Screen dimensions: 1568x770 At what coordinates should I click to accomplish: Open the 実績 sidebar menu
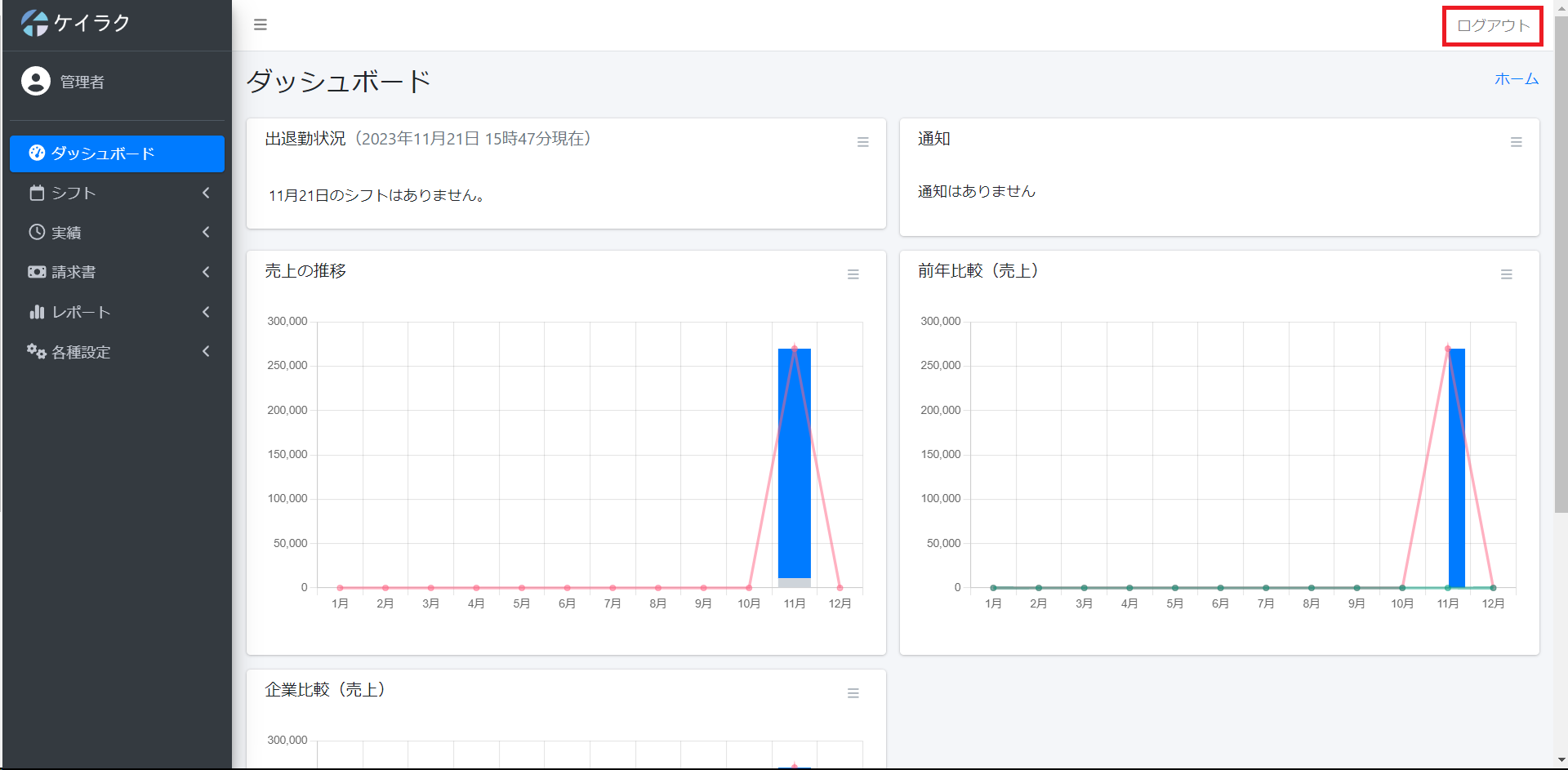tap(117, 232)
